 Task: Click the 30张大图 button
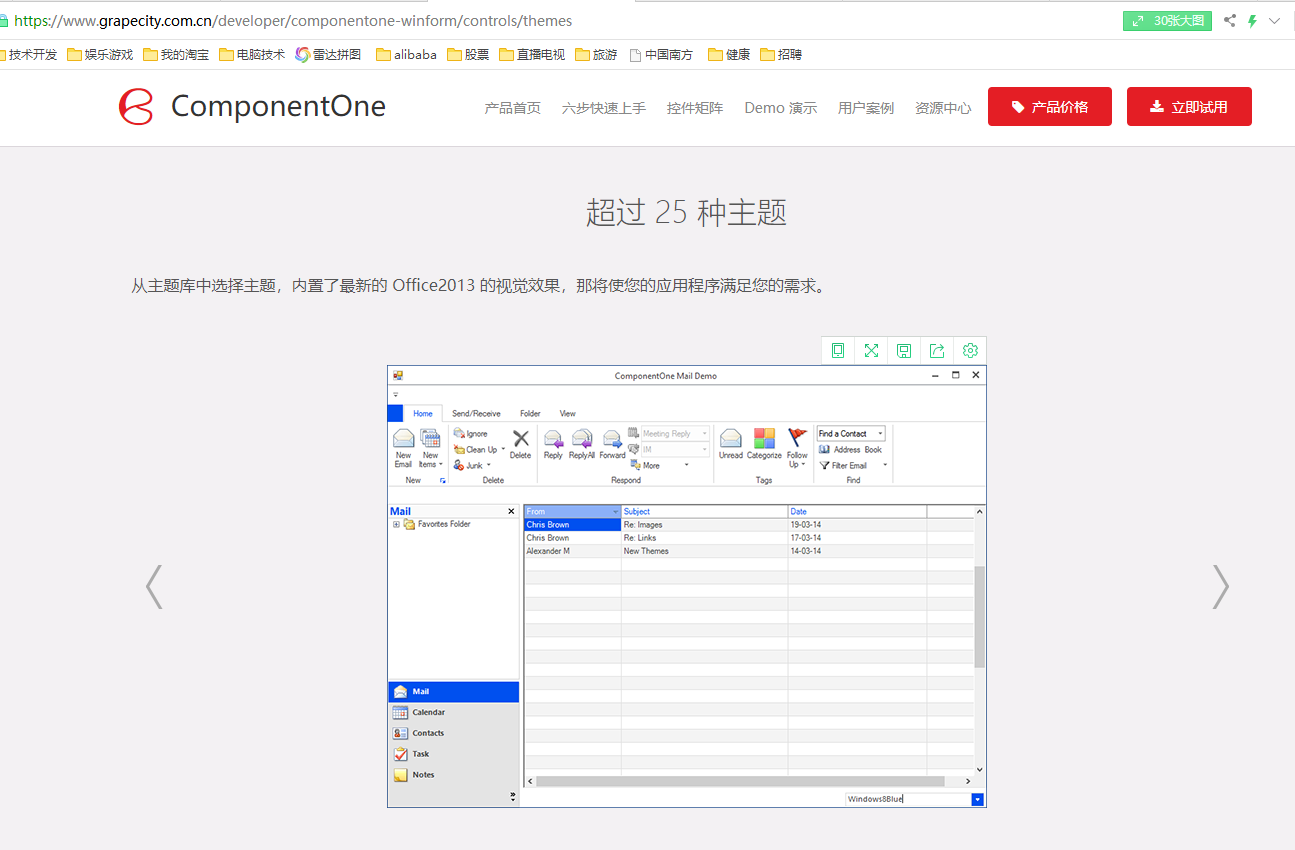pyautogui.click(x=1167, y=20)
